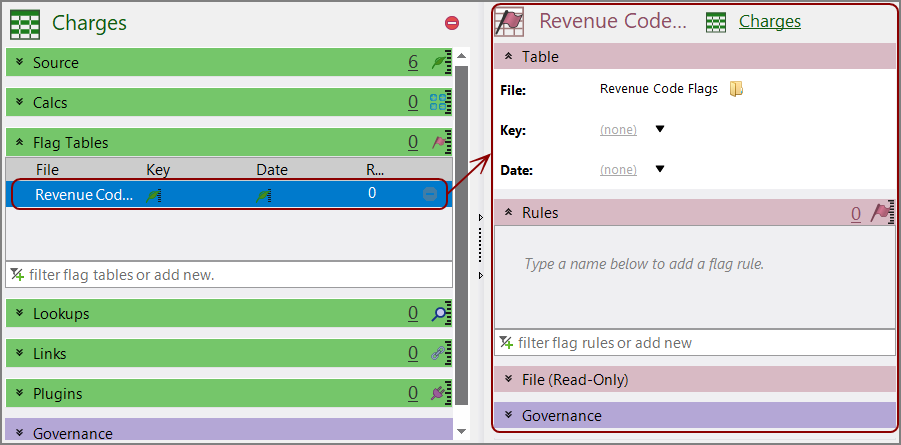
Task: Click the vertical scrollbar thumb of left panel
Action: pos(461,236)
